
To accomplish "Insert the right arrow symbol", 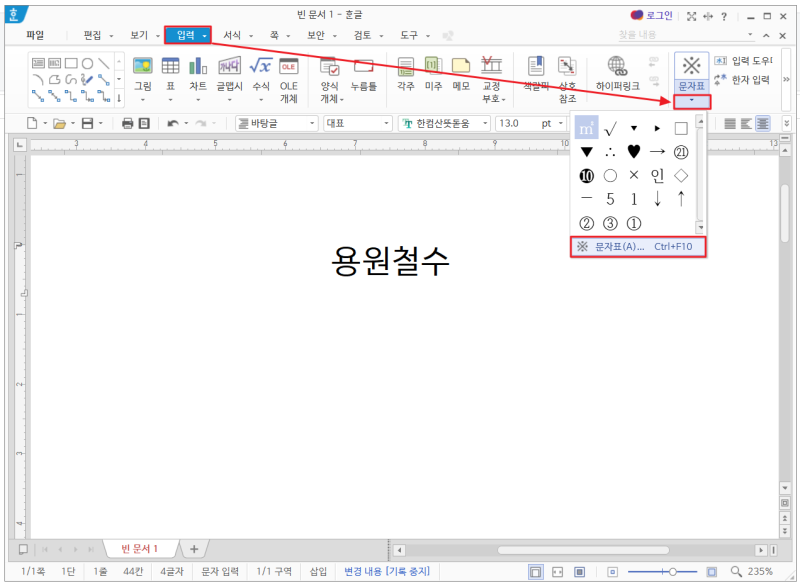I will click(657, 151).
